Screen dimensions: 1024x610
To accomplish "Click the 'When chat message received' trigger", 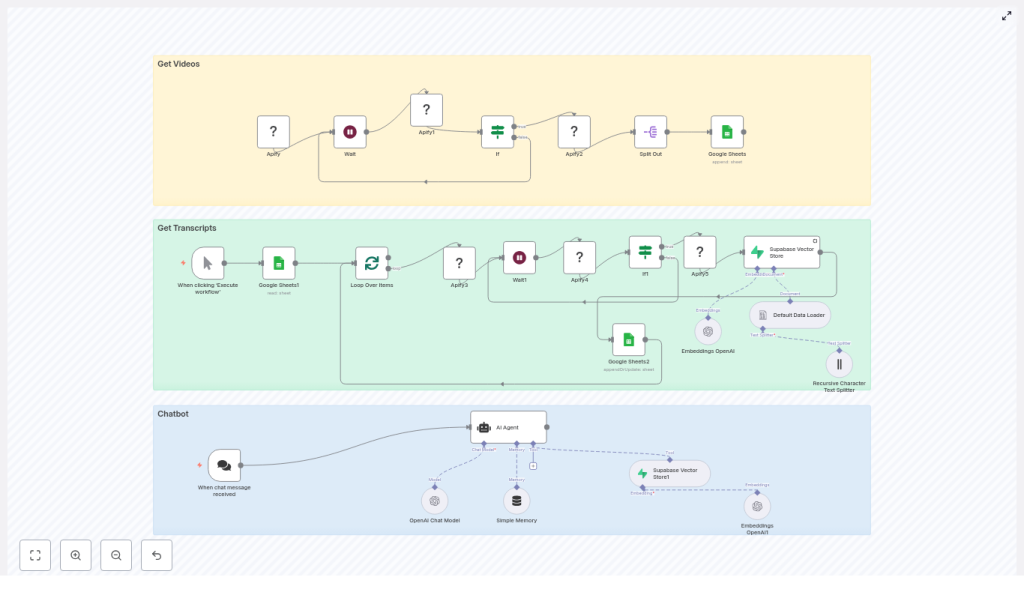I will pos(224,465).
